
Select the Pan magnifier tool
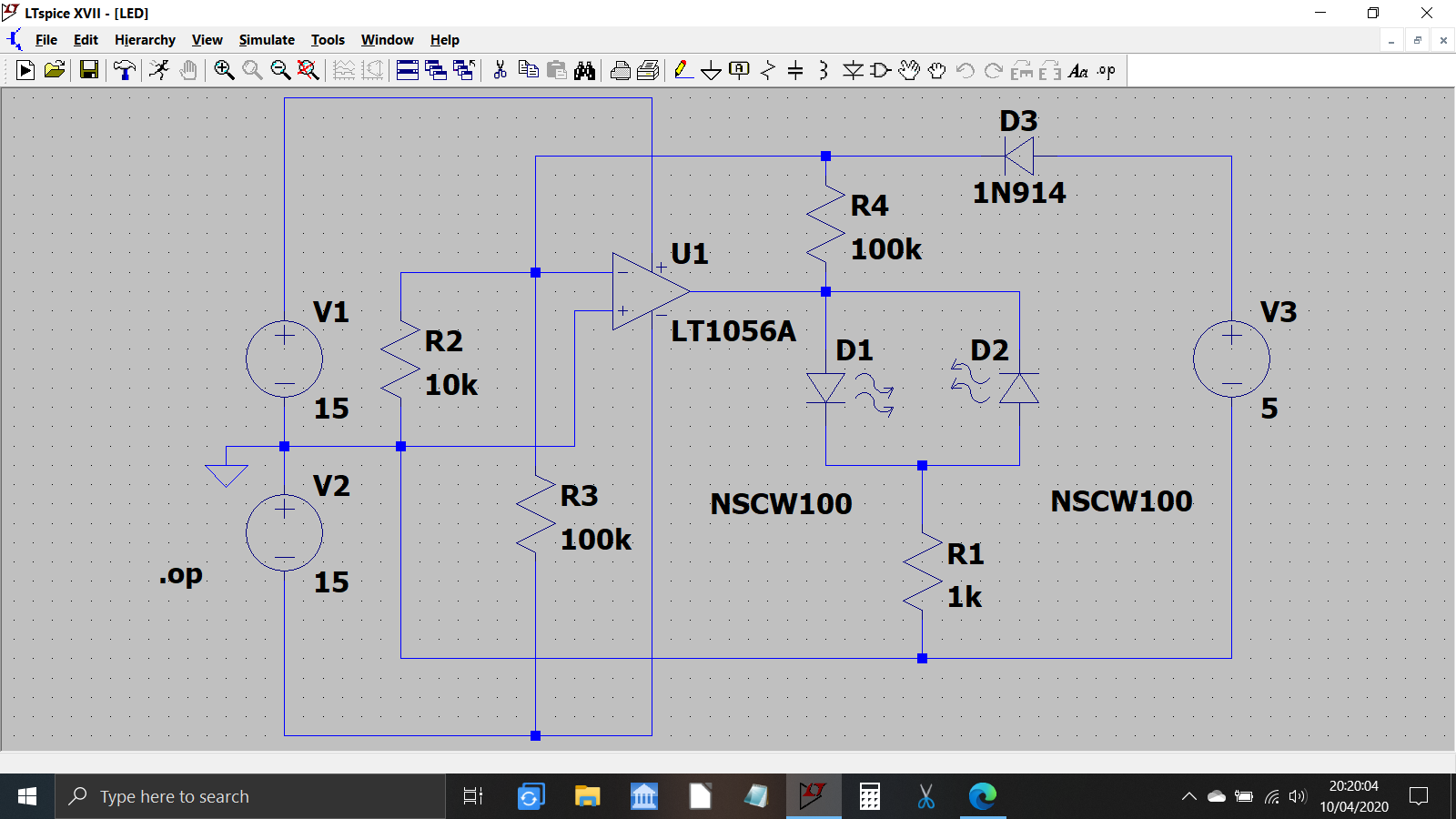click(252, 70)
